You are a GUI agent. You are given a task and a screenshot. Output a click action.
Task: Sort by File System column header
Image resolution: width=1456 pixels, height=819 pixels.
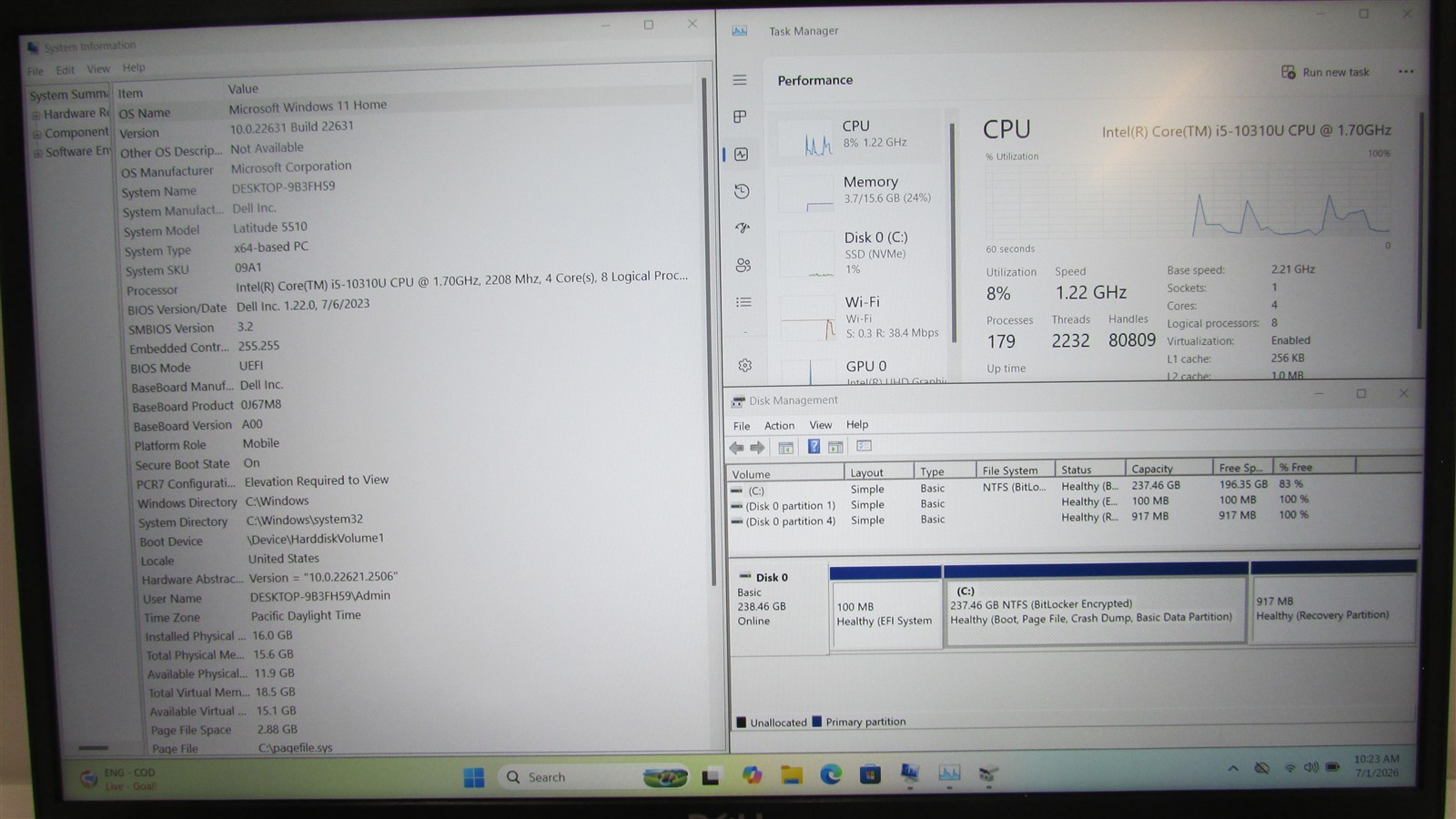(1016, 470)
